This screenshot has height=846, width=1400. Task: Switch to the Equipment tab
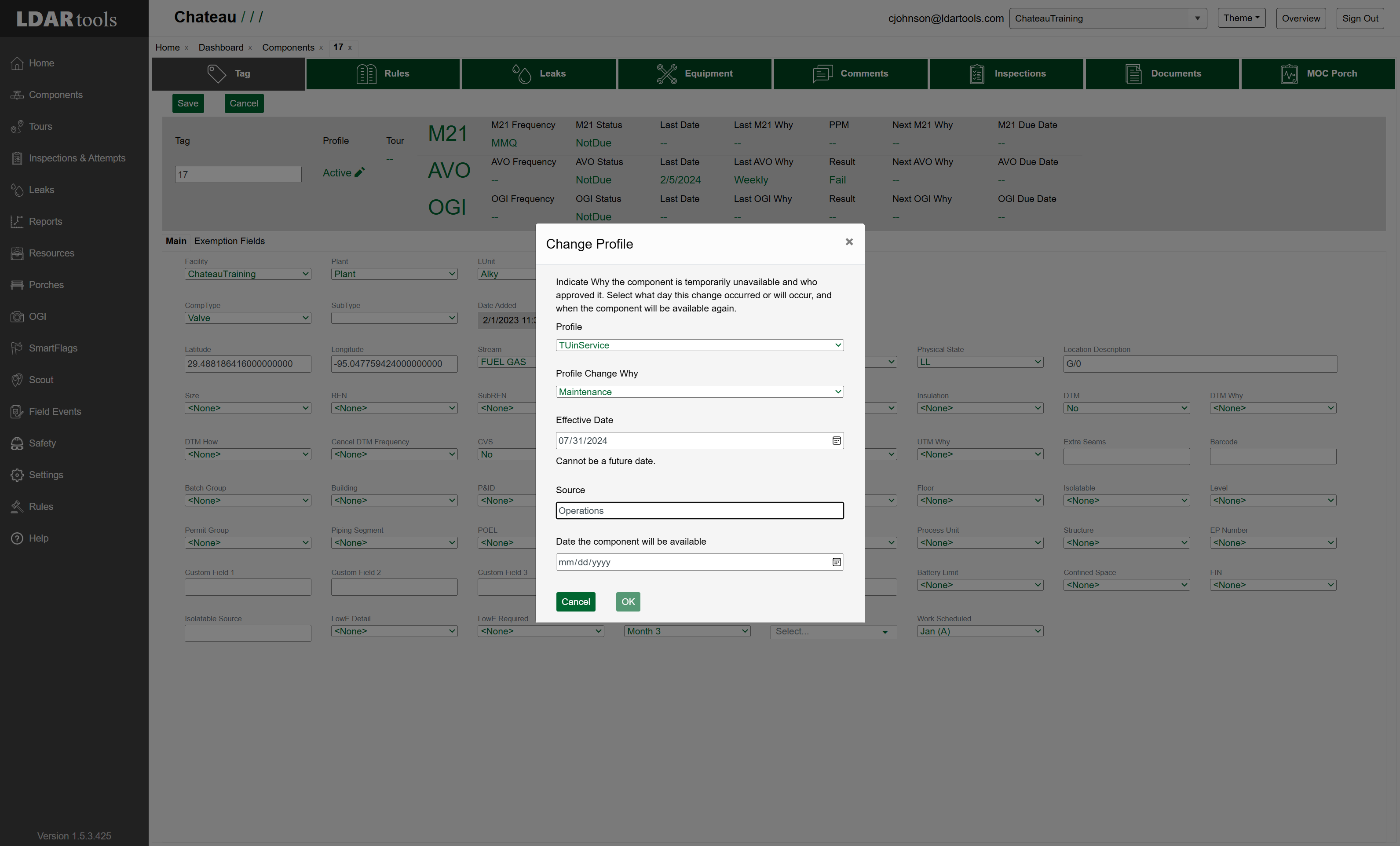point(695,74)
